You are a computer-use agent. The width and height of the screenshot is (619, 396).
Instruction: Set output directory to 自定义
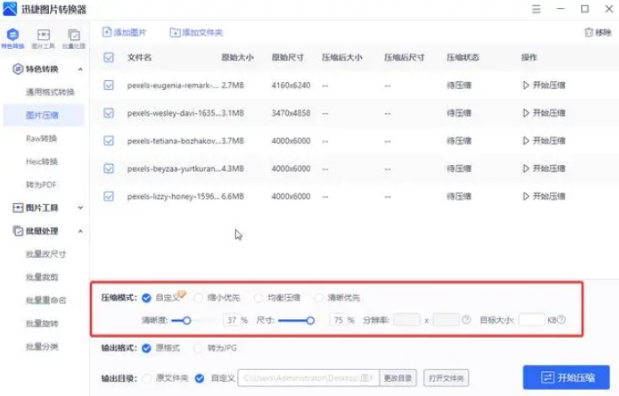200,378
